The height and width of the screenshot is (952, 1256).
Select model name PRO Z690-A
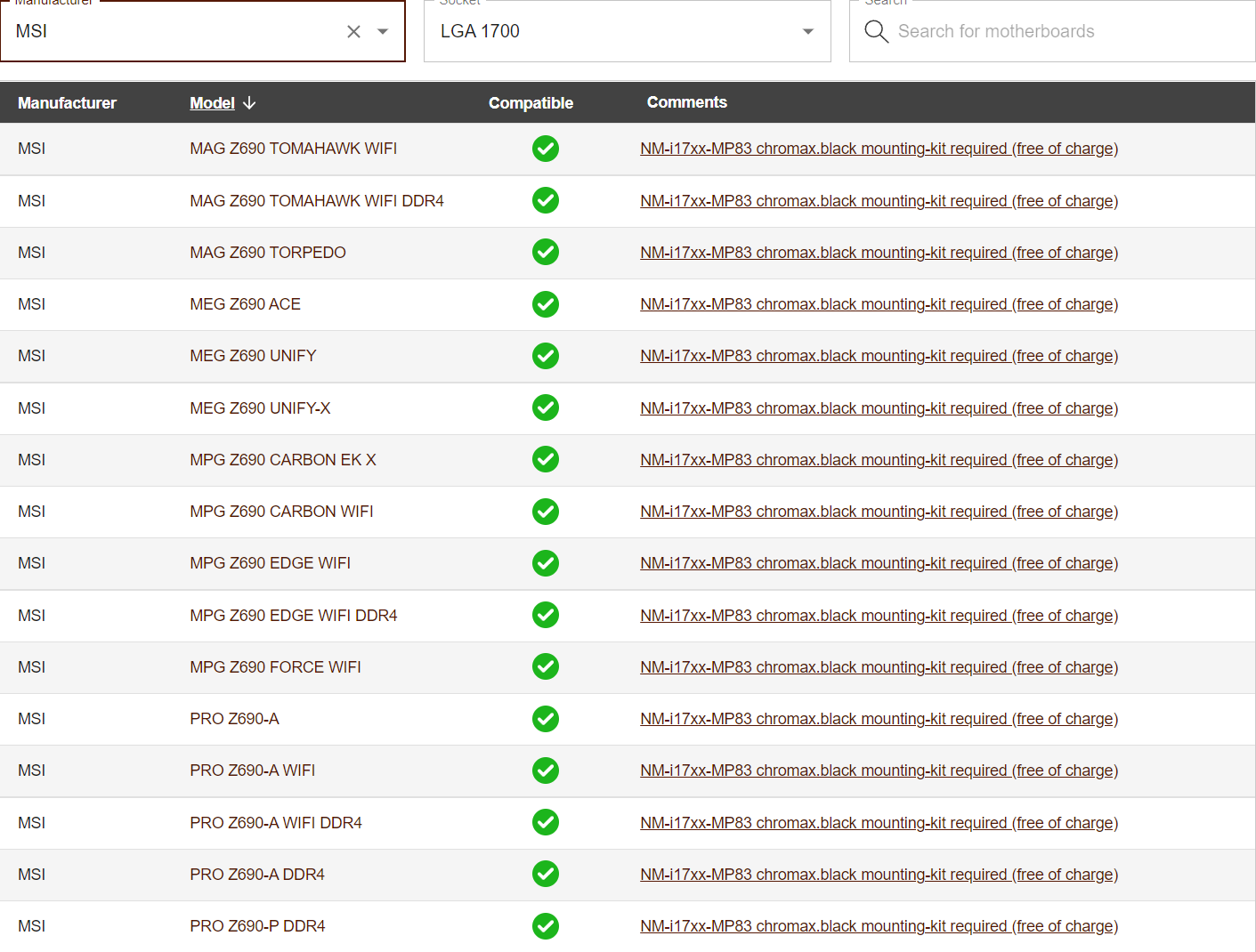[x=234, y=719]
